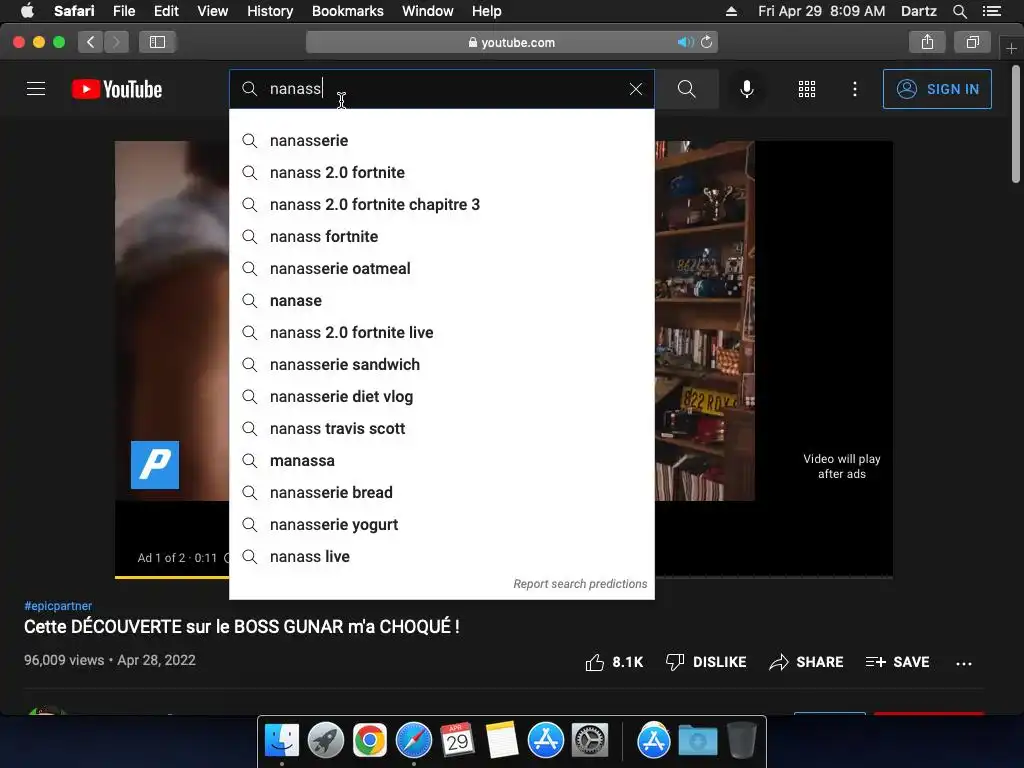Open Calendar from the Dock
The width and height of the screenshot is (1024, 768).
(457, 740)
